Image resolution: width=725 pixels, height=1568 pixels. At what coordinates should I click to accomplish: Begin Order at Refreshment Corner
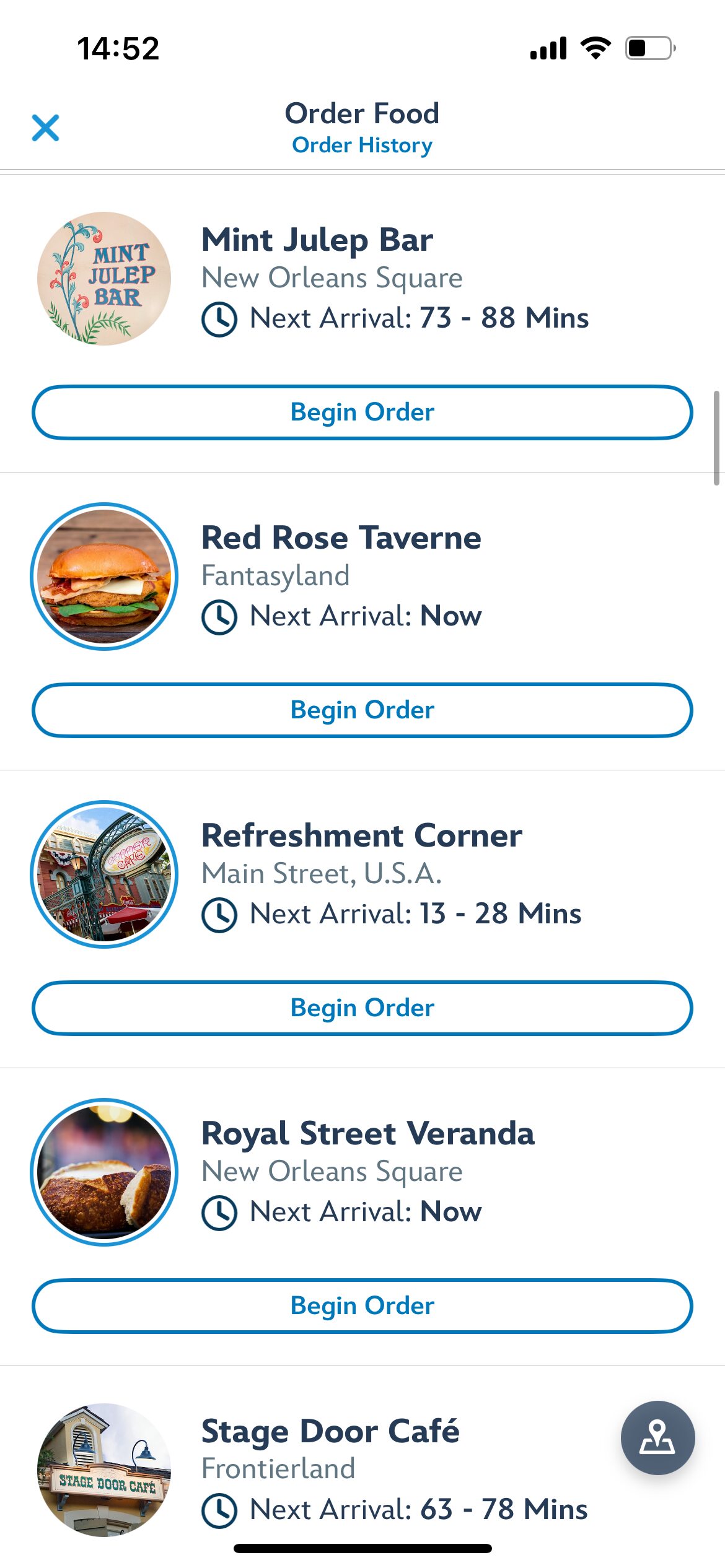(362, 1008)
